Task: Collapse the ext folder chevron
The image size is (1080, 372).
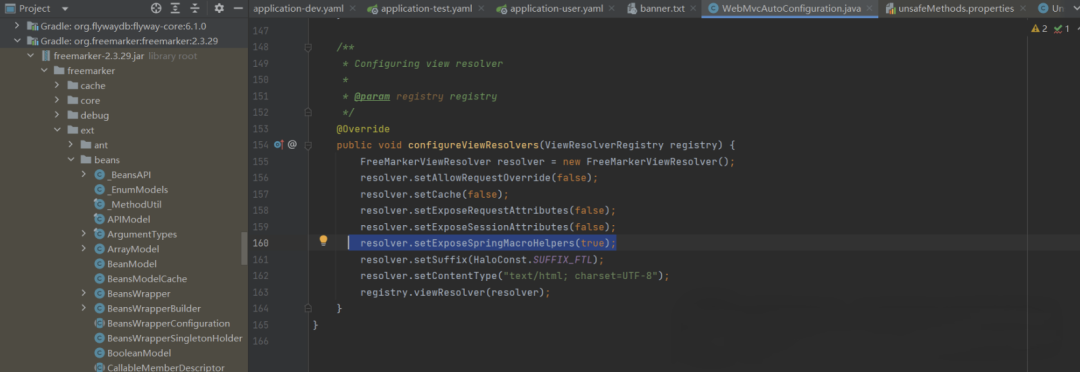Action: (x=57, y=130)
